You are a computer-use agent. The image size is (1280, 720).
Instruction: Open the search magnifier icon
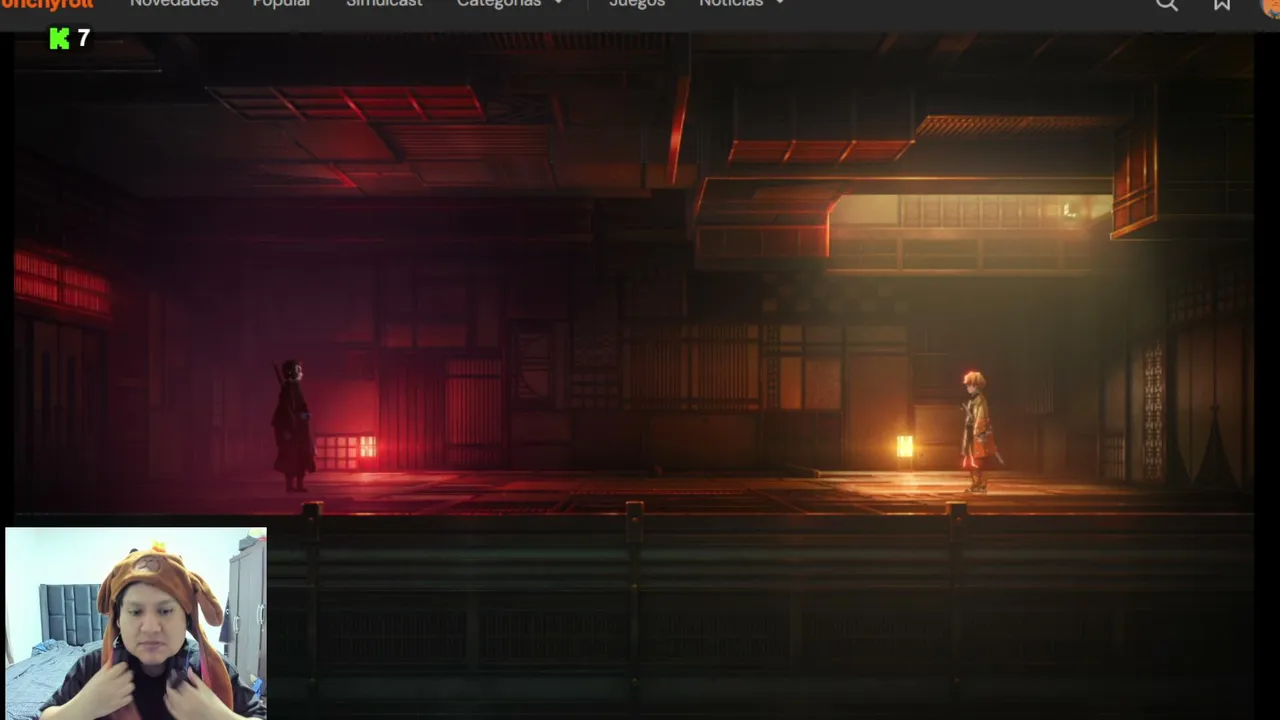(x=1166, y=4)
